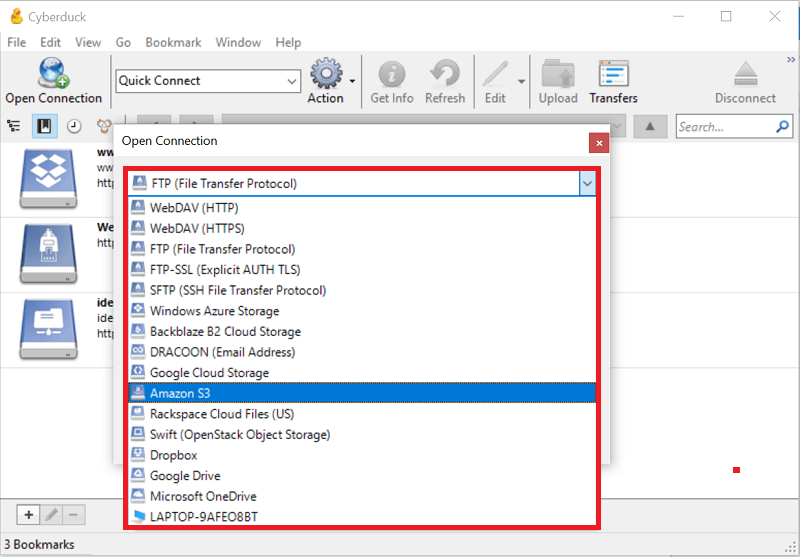Switch to outline browser view icon

click(x=14, y=126)
